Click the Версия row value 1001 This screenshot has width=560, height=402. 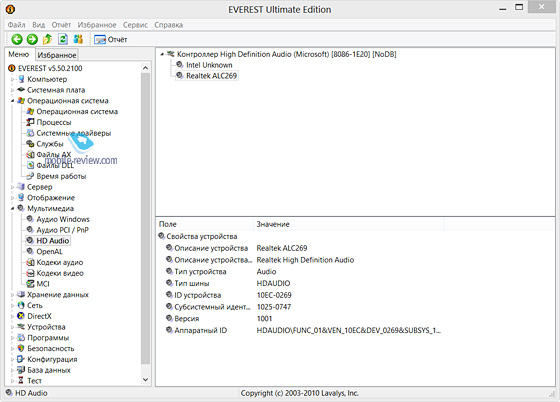coord(264,319)
